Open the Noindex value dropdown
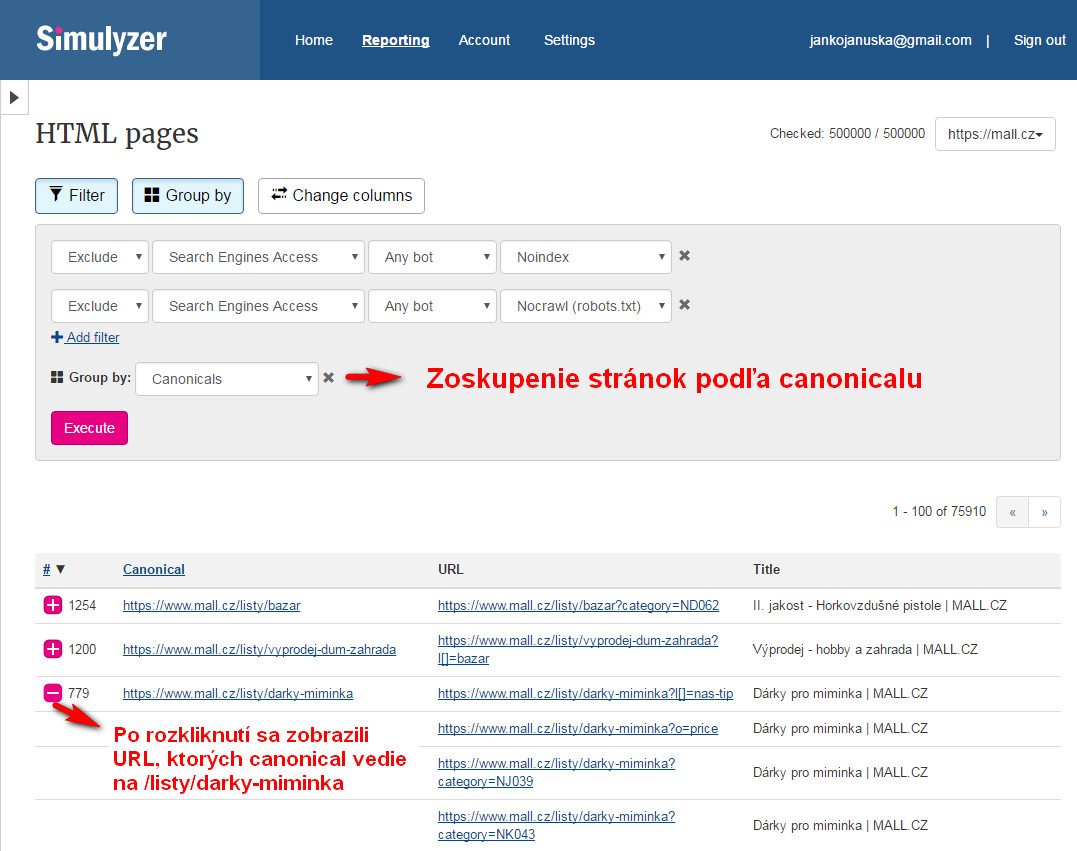Screen dimensions: 1077x851 (586, 257)
